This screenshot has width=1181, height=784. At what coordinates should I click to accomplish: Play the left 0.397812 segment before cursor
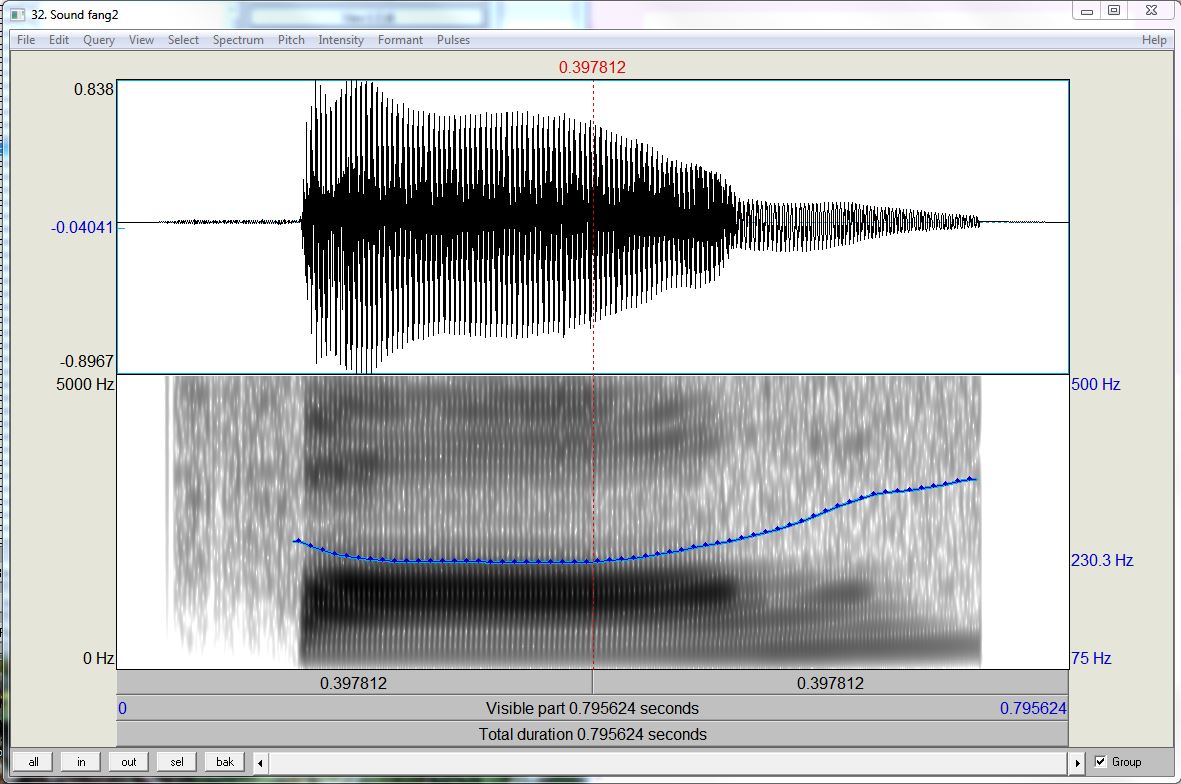click(x=354, y=683)
